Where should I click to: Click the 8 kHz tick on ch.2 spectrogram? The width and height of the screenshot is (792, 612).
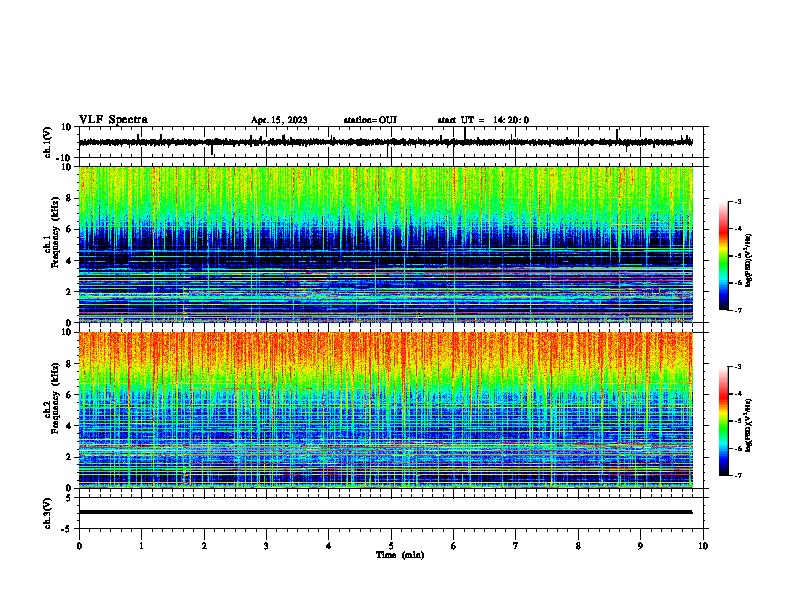click(x=69, y=364)
